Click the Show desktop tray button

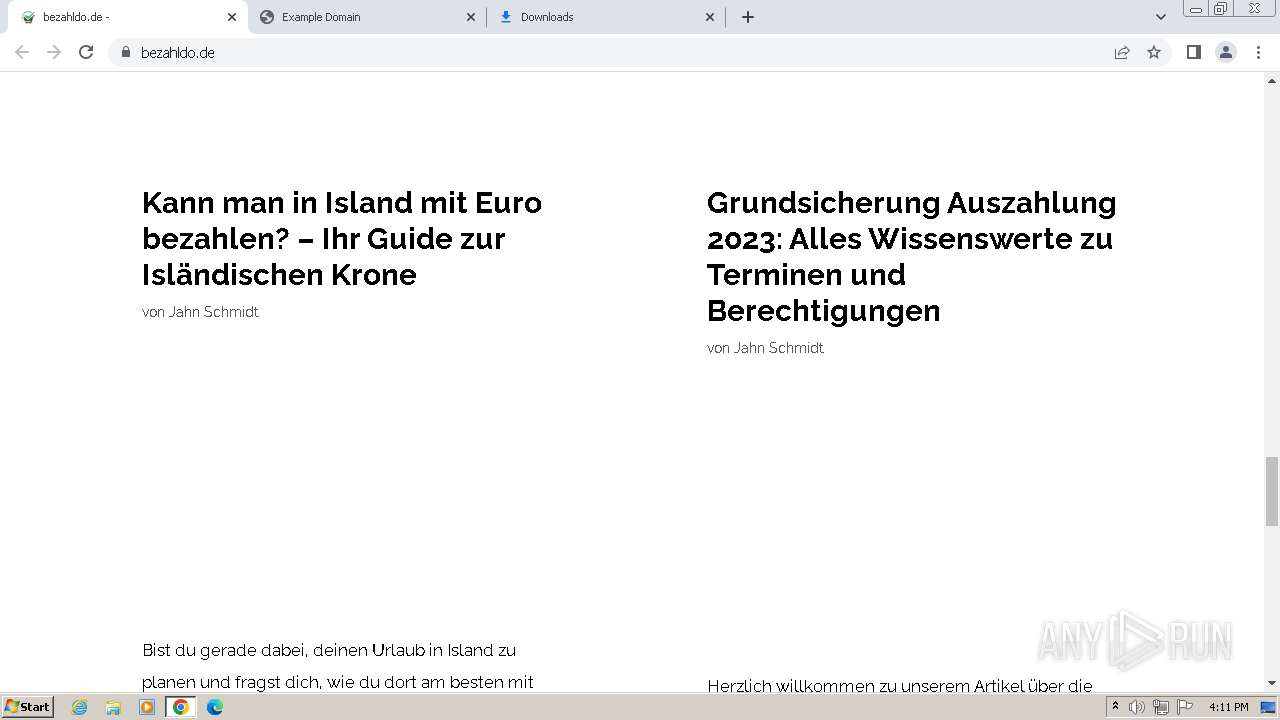pyautogui.click(x=1269, y=707)
